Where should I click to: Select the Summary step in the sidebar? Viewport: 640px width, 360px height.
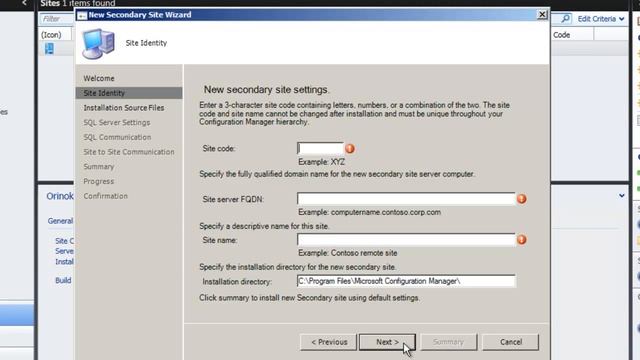(x=98, y=167)
